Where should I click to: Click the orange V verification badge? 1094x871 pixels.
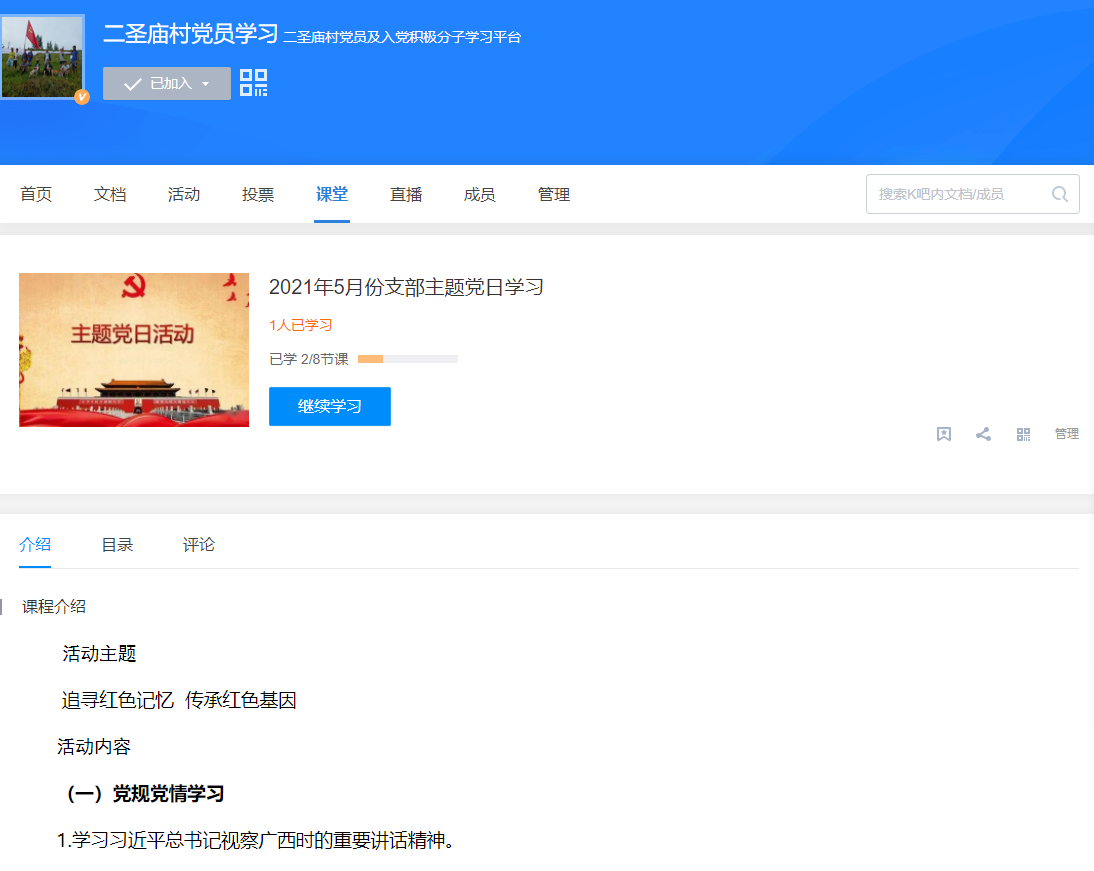point(82,97)
